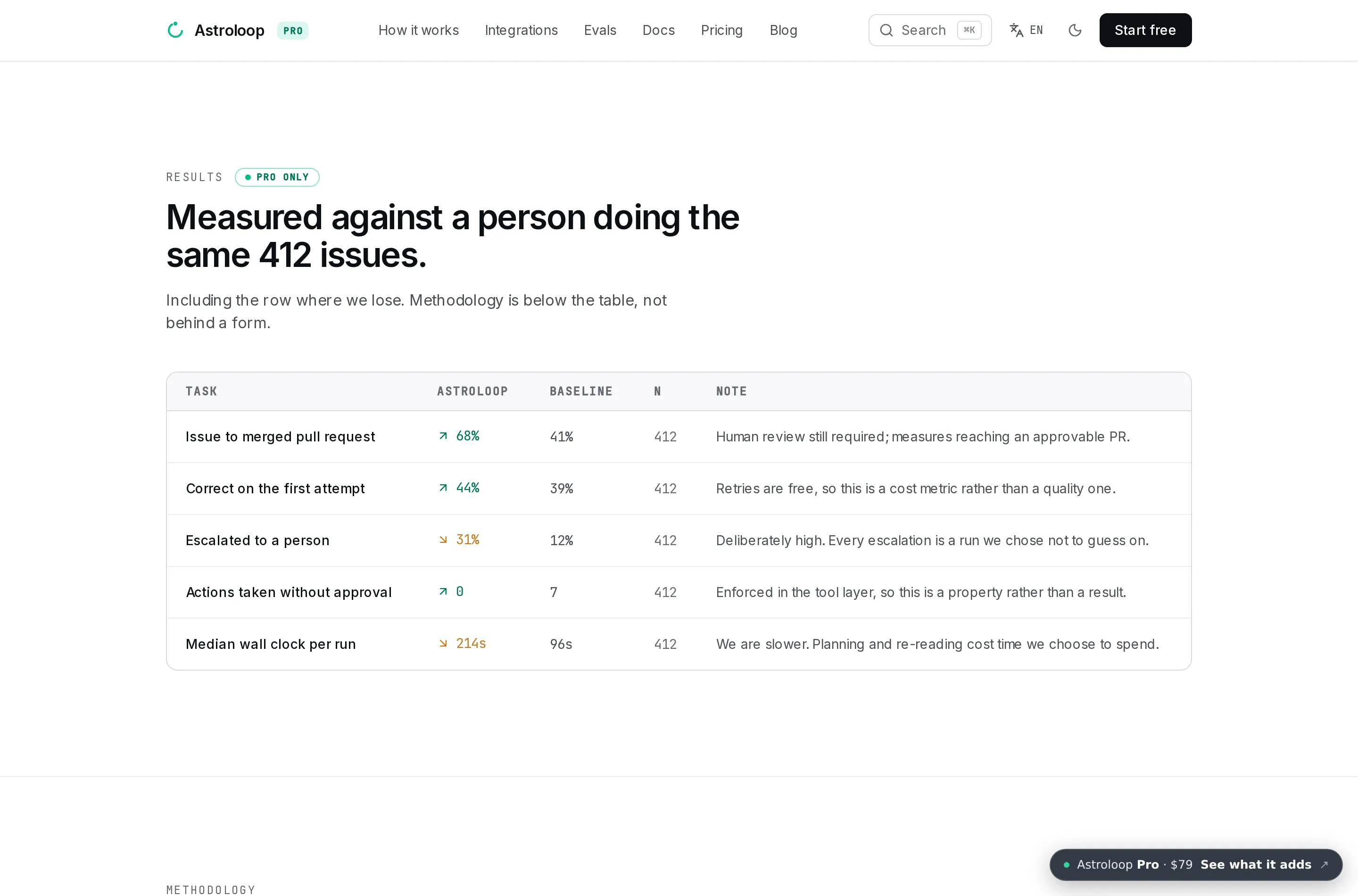Select the Issue to merged pull request row
1358x896 pixels.
point(679,437)
